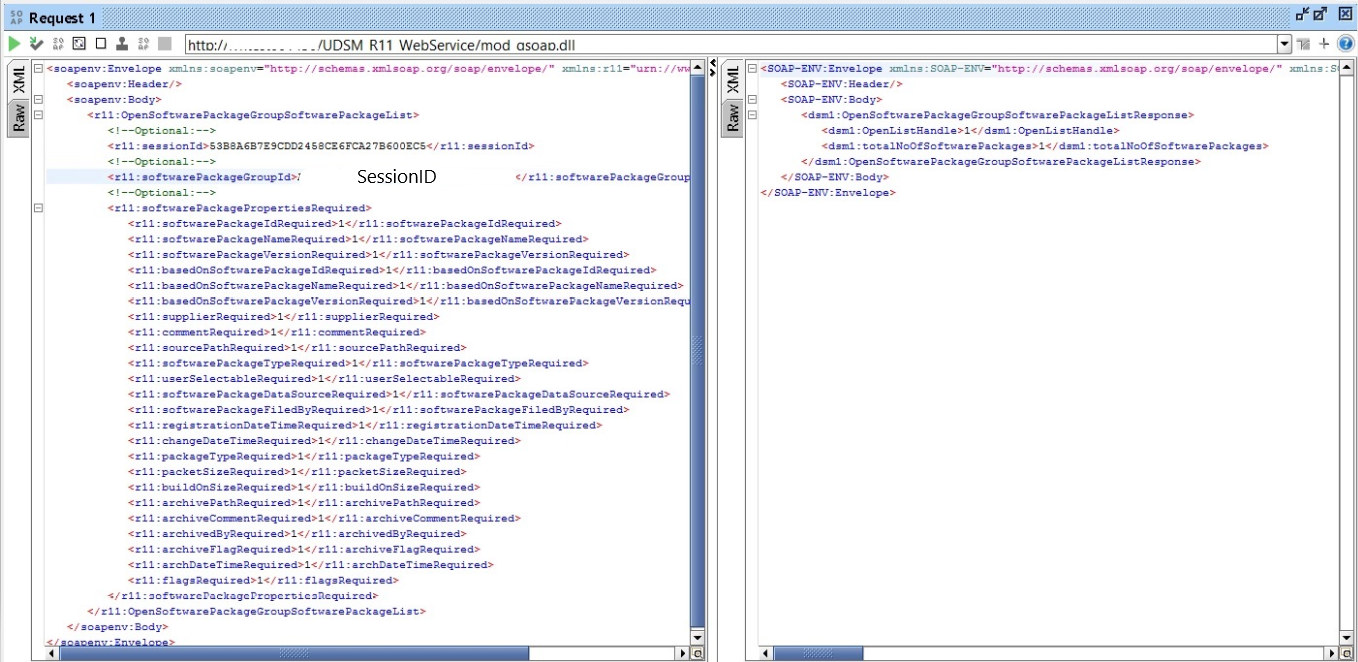Click the plus icon to add endpoint
This screenshot has width=1358, height=662.
tap(1324, 44)
